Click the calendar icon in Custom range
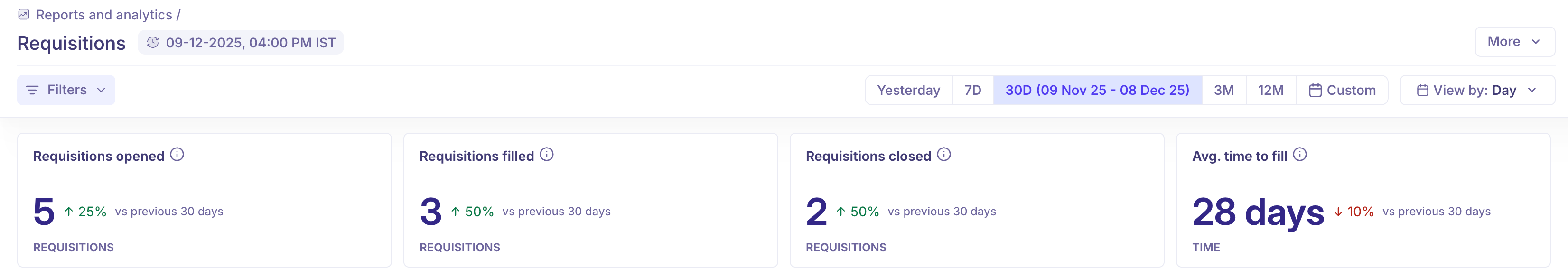The height and width of the screenshot is (277, 1568). coord(1316,91)
